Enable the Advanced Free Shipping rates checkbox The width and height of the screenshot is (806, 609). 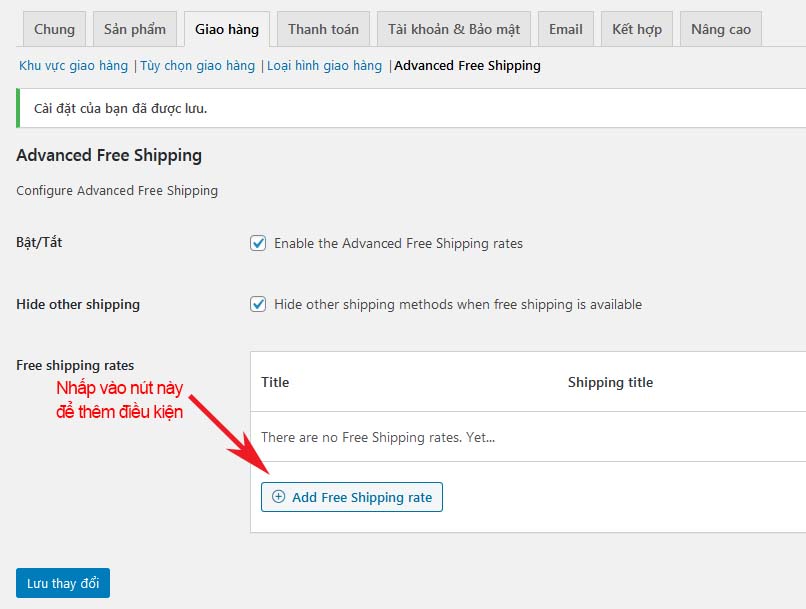[x=258, y=243]
